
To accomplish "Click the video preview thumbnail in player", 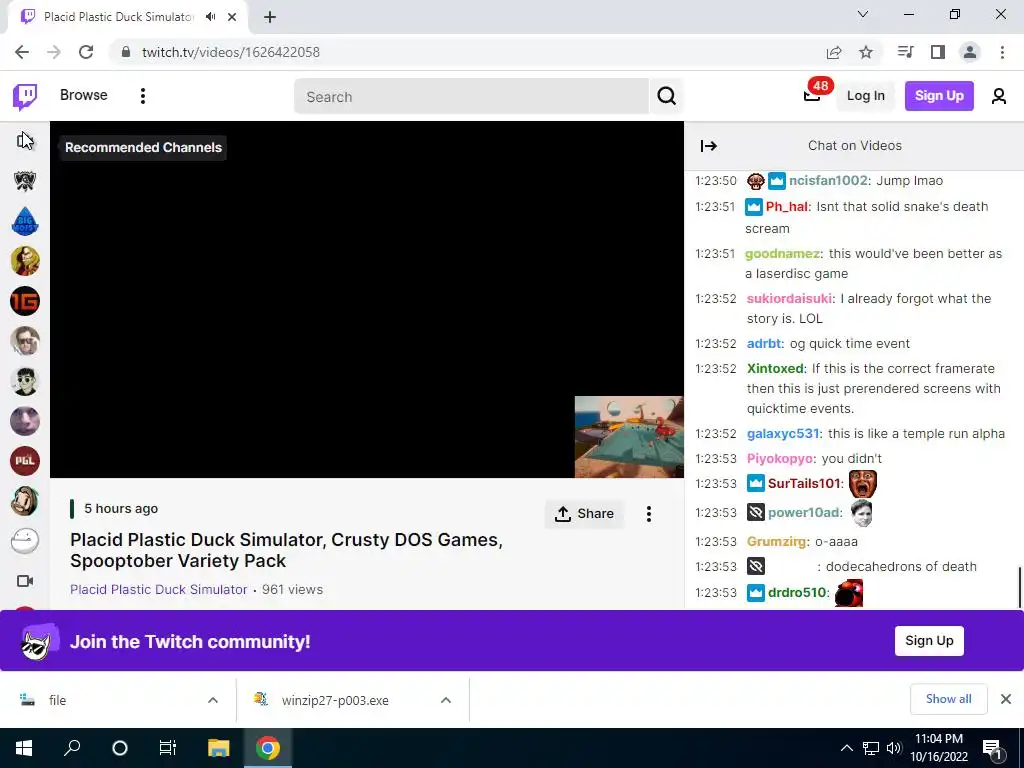I will (629, 437).
